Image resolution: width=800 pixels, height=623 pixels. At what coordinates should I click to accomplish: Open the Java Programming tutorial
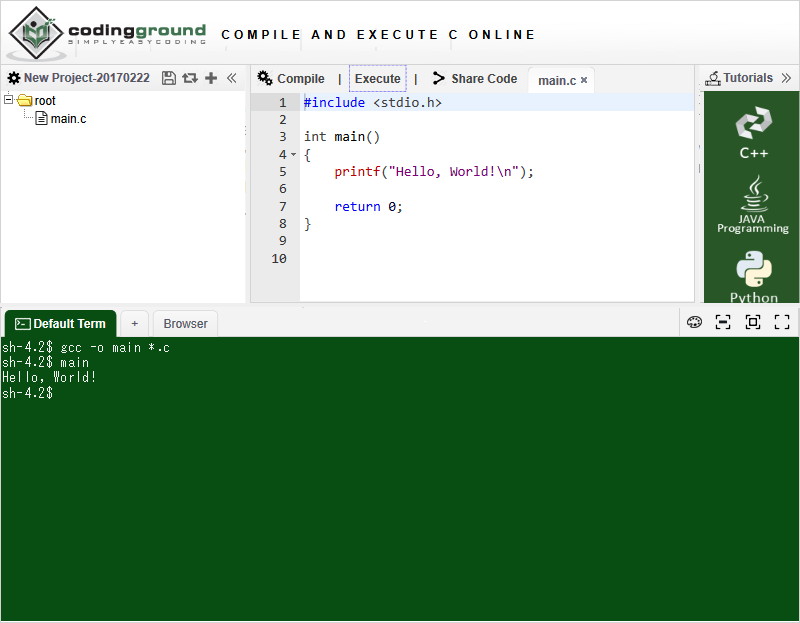(753, 205)
